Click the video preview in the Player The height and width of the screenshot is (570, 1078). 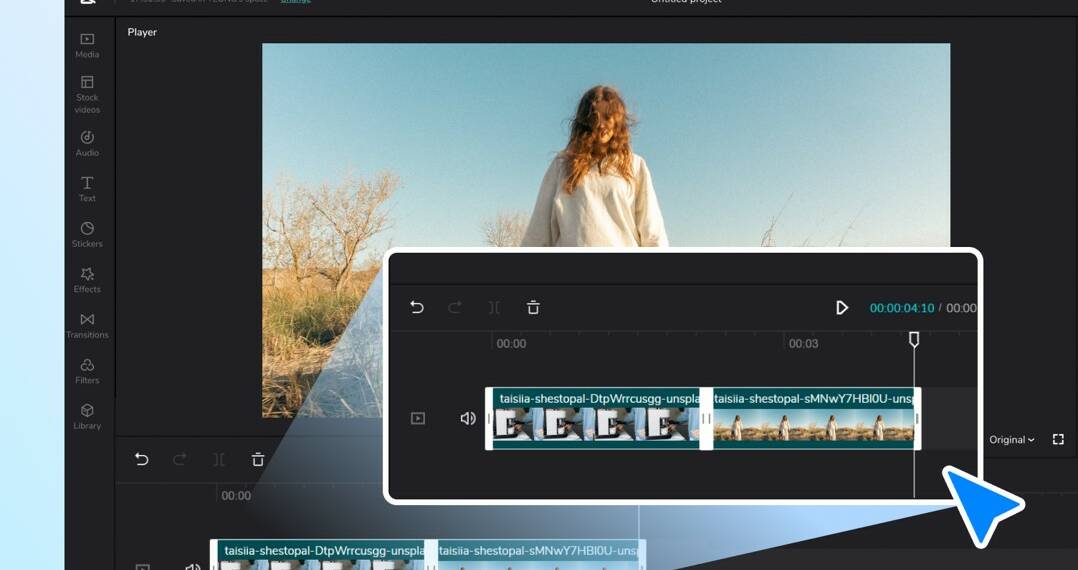pyautogui.click(x=606, y=230)
